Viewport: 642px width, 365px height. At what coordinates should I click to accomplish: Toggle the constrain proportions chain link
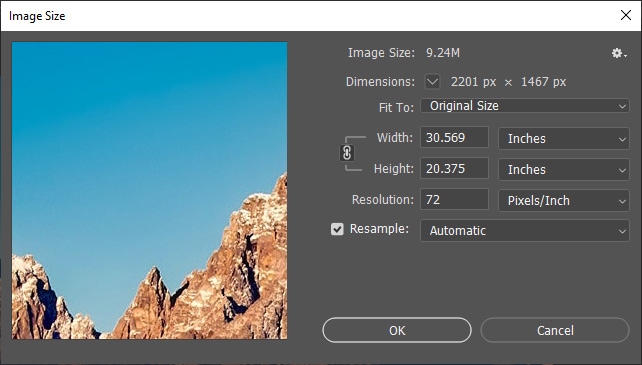click(x=347, y=153)
